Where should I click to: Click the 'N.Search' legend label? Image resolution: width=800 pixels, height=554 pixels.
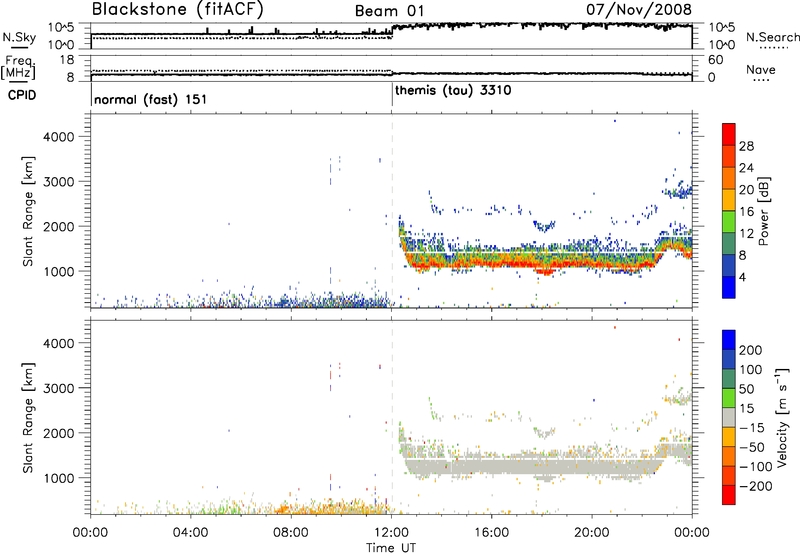click(772, 37)
